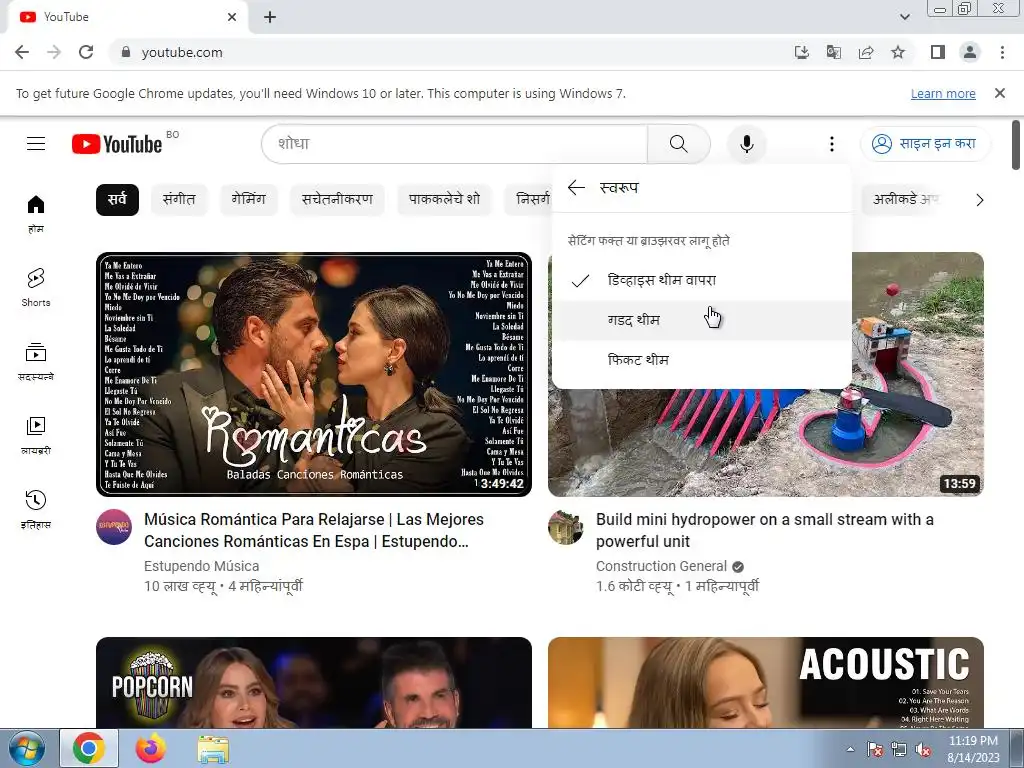The height and width of the screenshot is (768, 1024).
Task: Open 'Música Romántica Para Relajarse' video title
Action: (x=314, y=530)
